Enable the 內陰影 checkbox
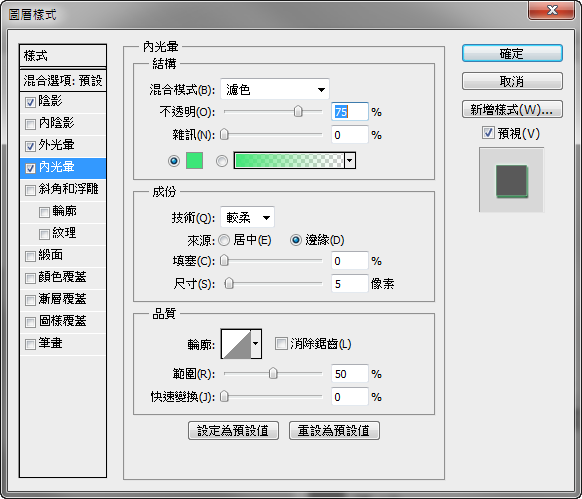The image size is (582, 499). (x=30, y=124)
